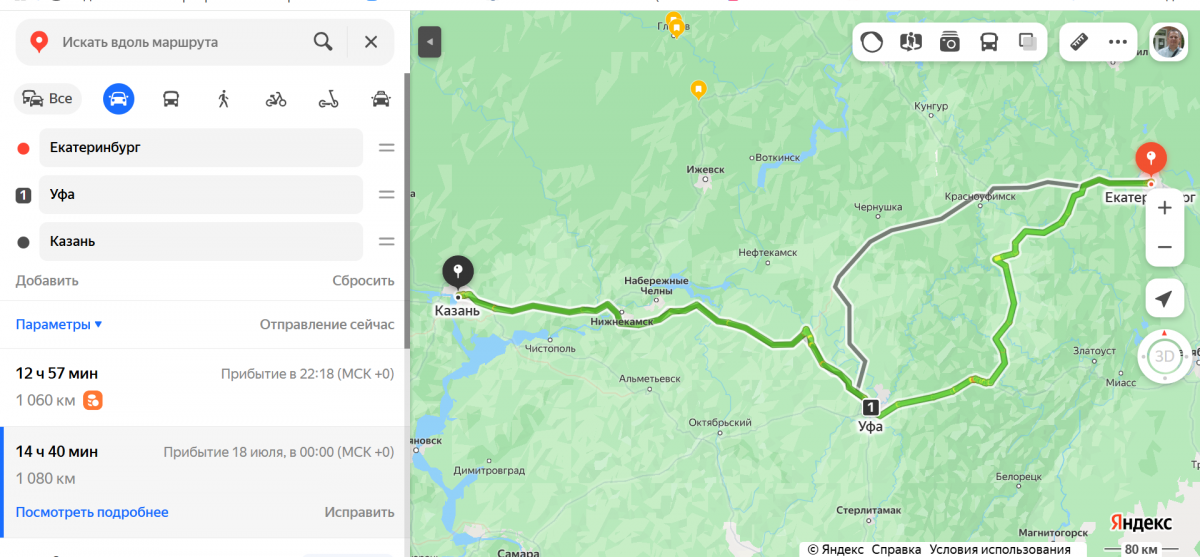1200x557 pixels.
Task: Show the public transport map layer
Action: coord(988,42)
